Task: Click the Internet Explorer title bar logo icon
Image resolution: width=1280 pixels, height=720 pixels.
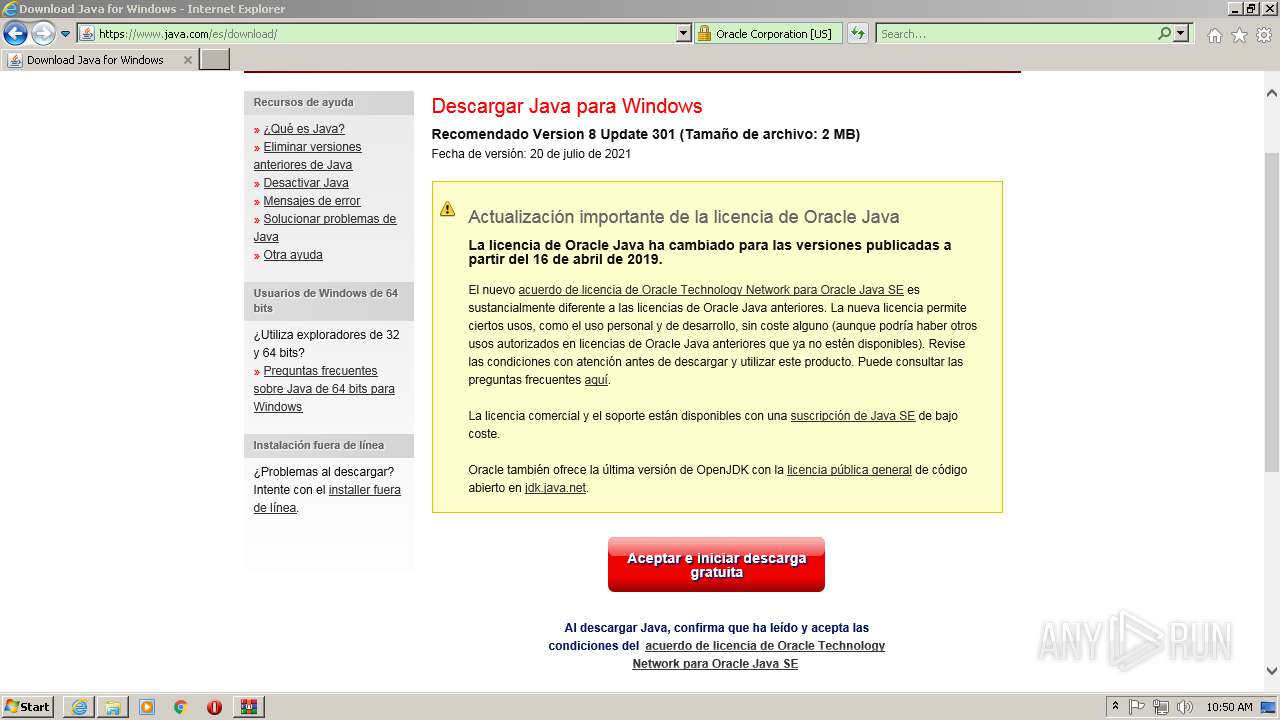Action: coord(9,9)
